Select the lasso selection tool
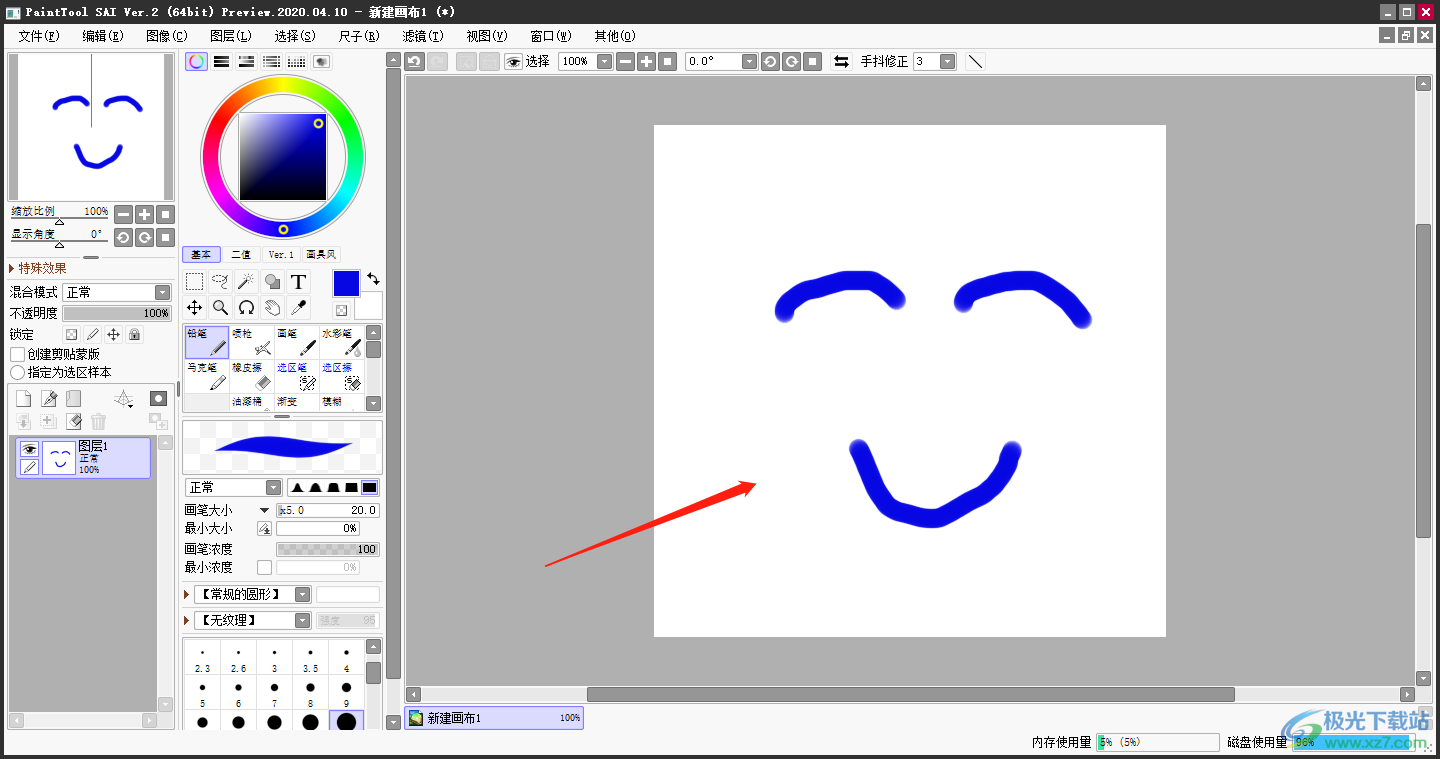This screenshot has width=1440, height=759. (221, 282)
